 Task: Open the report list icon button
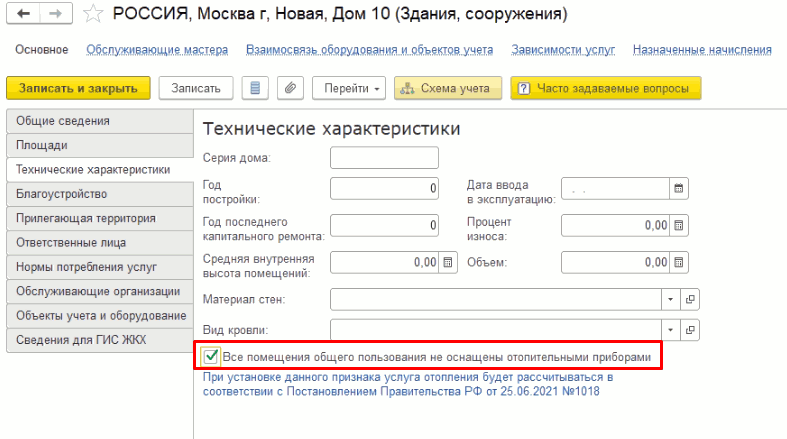257,88
